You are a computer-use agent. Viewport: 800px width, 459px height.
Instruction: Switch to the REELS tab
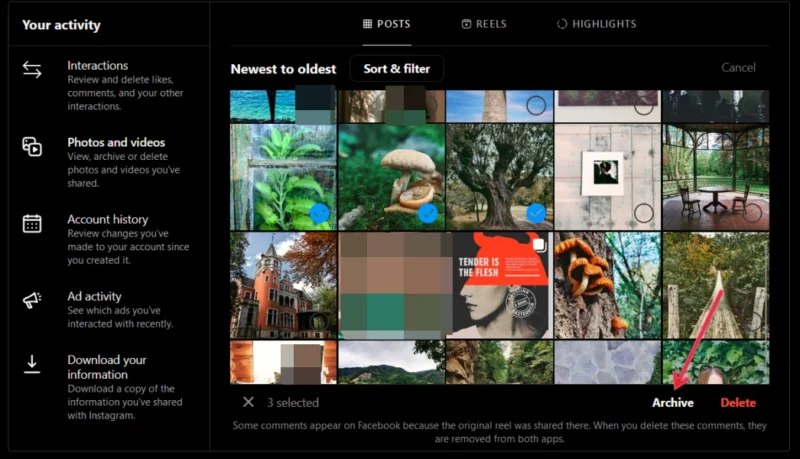pos(484,24)
